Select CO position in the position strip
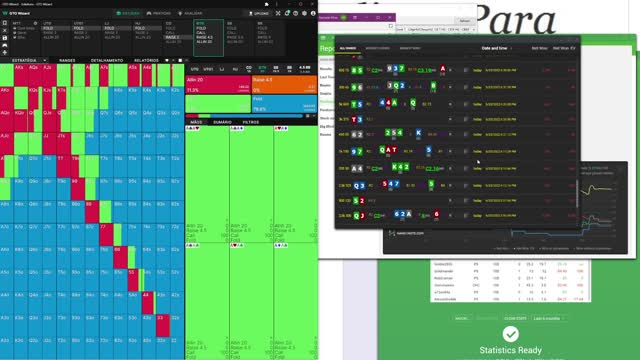Viewport: 640px width, 360px height. coord(249,69)
